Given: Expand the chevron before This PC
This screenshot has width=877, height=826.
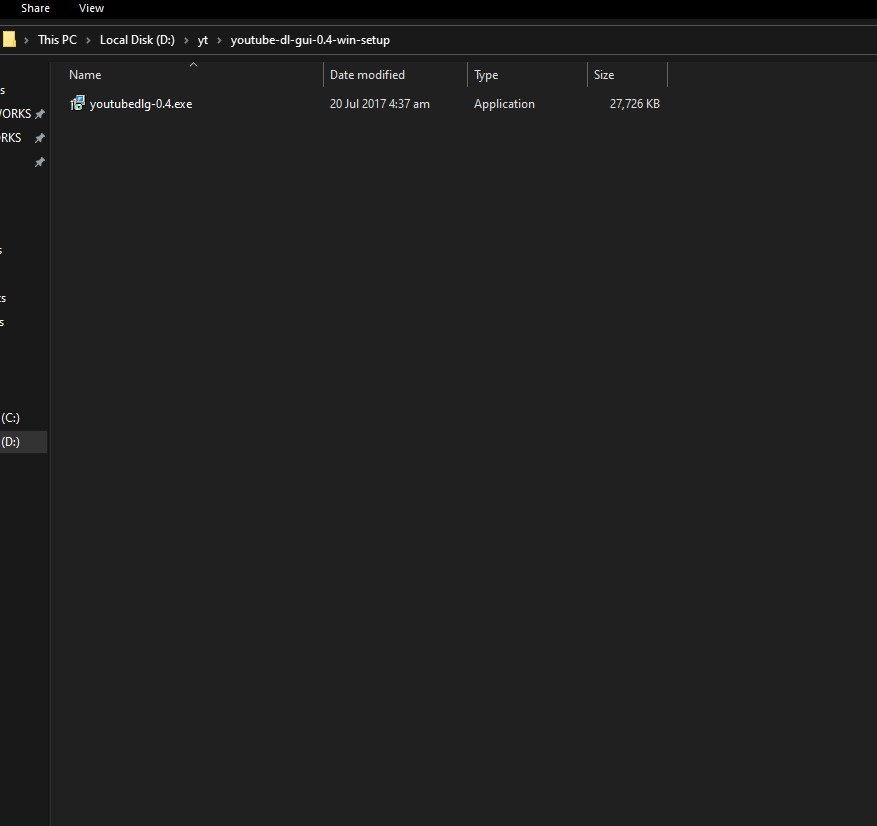Looking at the screenshot, I should click(x=26, y=40).
